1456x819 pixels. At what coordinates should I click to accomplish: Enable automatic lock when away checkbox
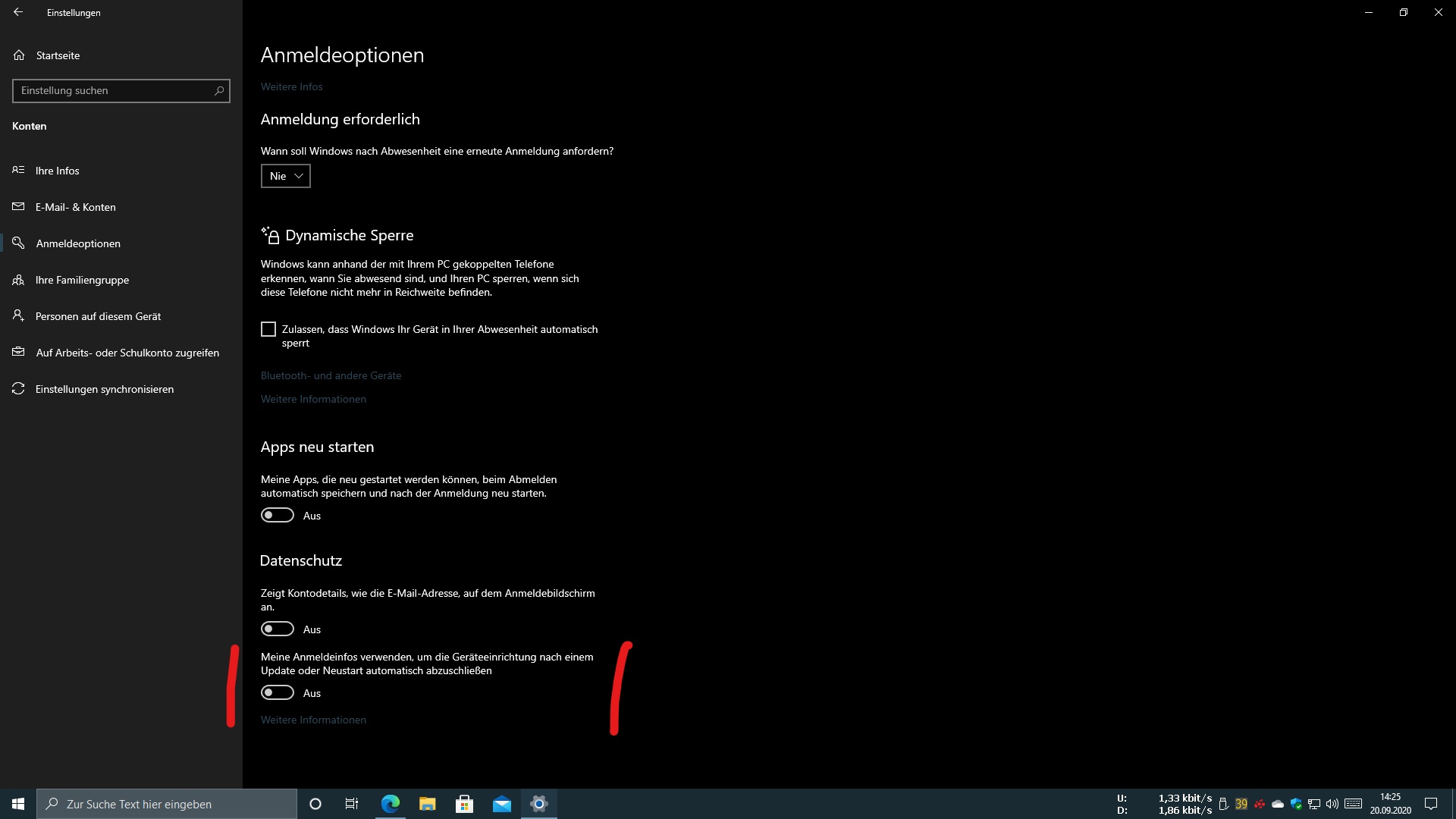268,329
